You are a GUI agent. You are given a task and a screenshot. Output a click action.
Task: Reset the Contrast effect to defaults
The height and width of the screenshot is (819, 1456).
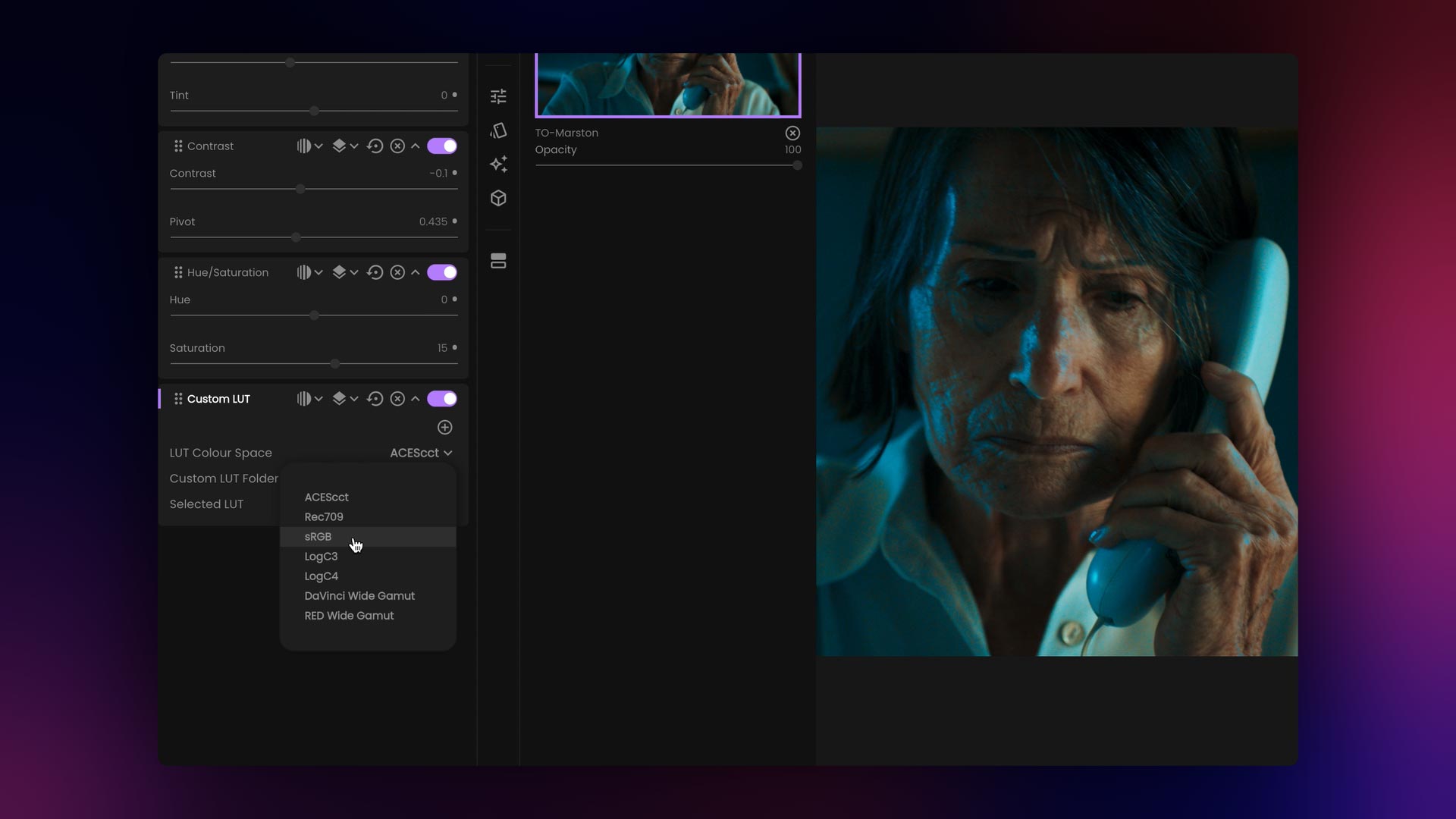point(375,146)
